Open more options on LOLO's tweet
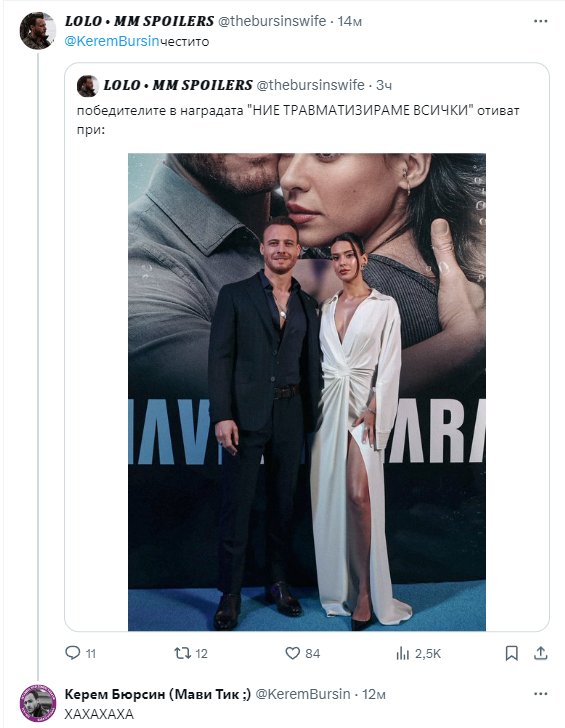This screenshot has width=565, height=728. [540, 21]
